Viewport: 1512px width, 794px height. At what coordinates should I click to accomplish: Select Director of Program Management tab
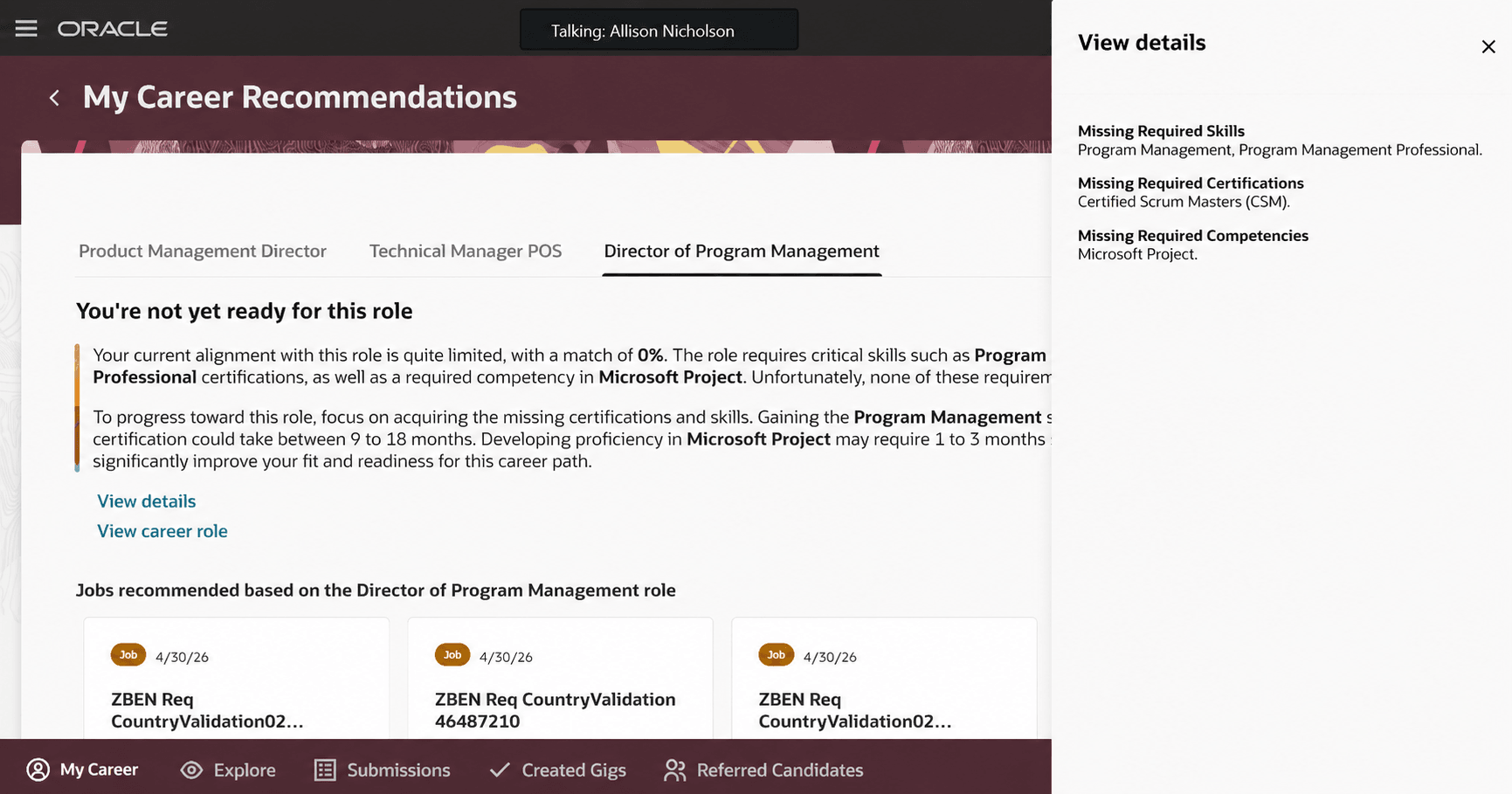[x=742, y=252]
